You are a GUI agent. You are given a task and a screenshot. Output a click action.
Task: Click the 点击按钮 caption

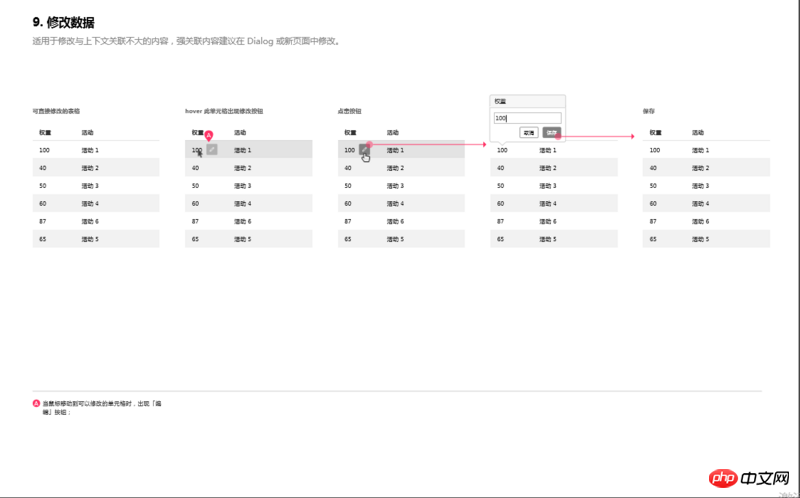click(x=349, y=111)
